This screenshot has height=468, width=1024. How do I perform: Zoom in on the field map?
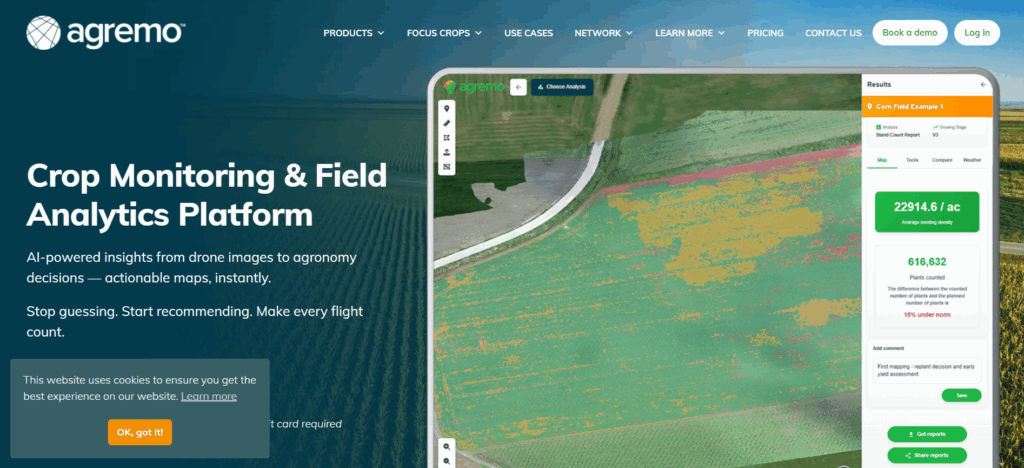coord(447,445)
